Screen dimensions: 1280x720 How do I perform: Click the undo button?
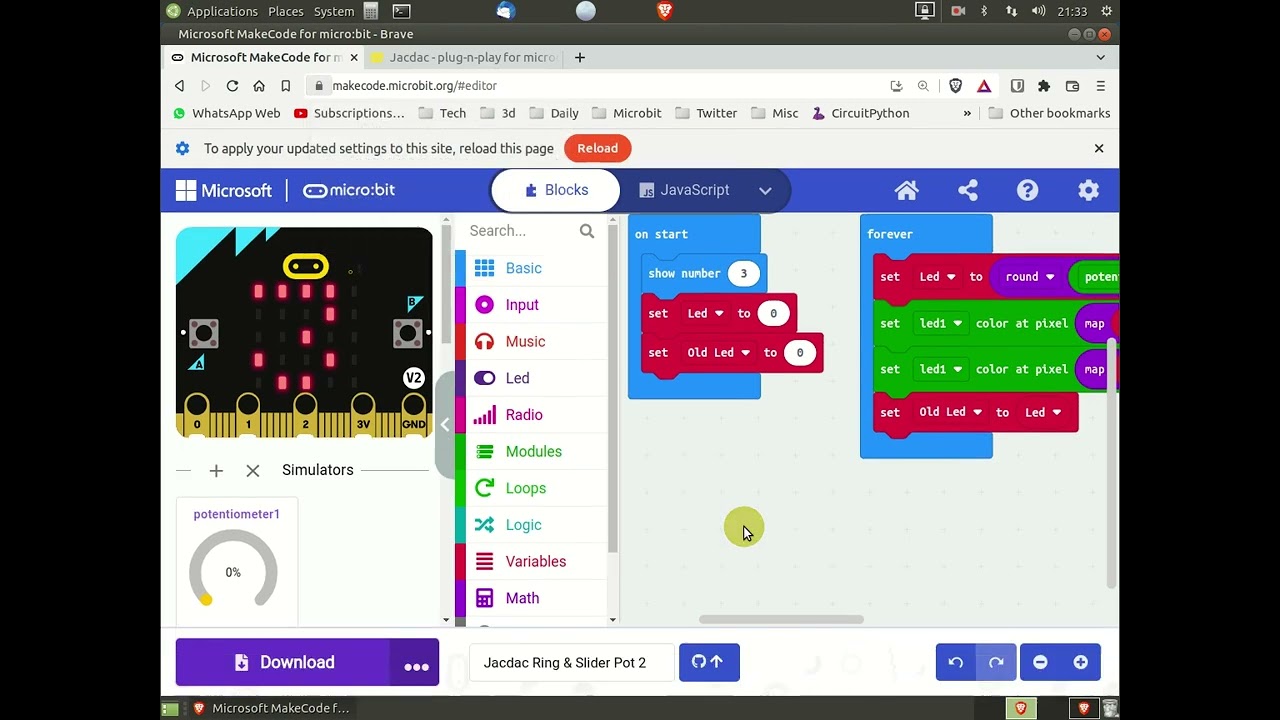click(956, 662)
